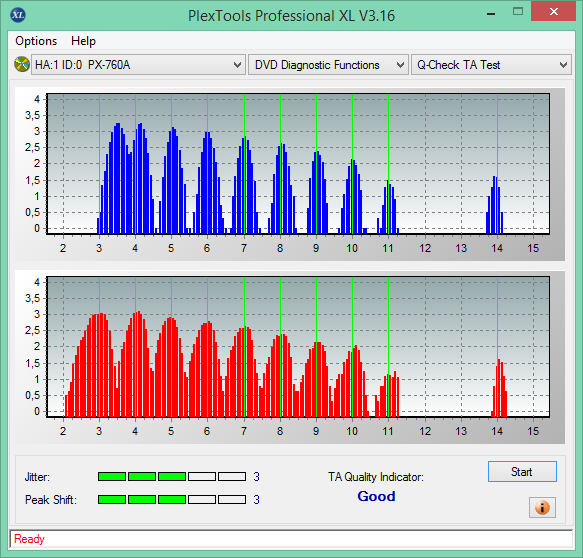The width and height of the screenshot is (583, 558).
Task: Click the window title PlexTools Professional XL
Action: point(291,16)
